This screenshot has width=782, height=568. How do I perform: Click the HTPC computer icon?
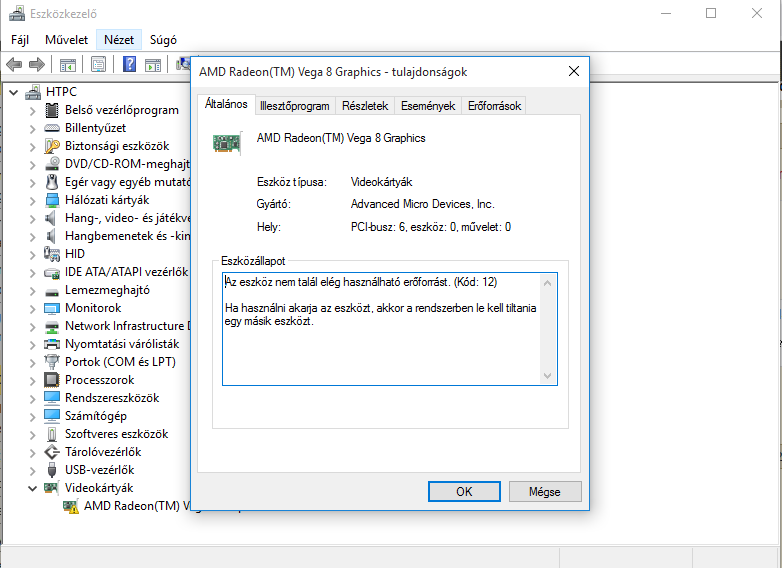pos(33,92)
